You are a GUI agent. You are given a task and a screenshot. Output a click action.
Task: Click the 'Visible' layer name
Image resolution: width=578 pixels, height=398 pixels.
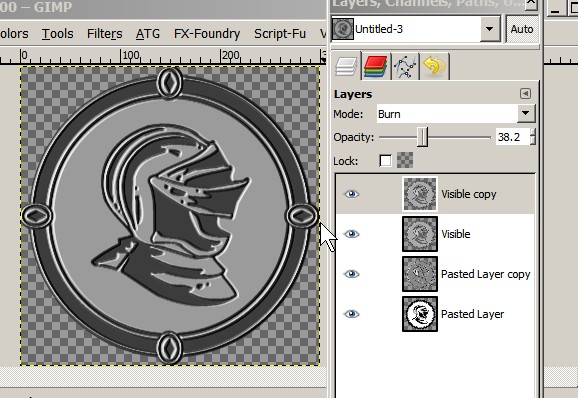456,234
